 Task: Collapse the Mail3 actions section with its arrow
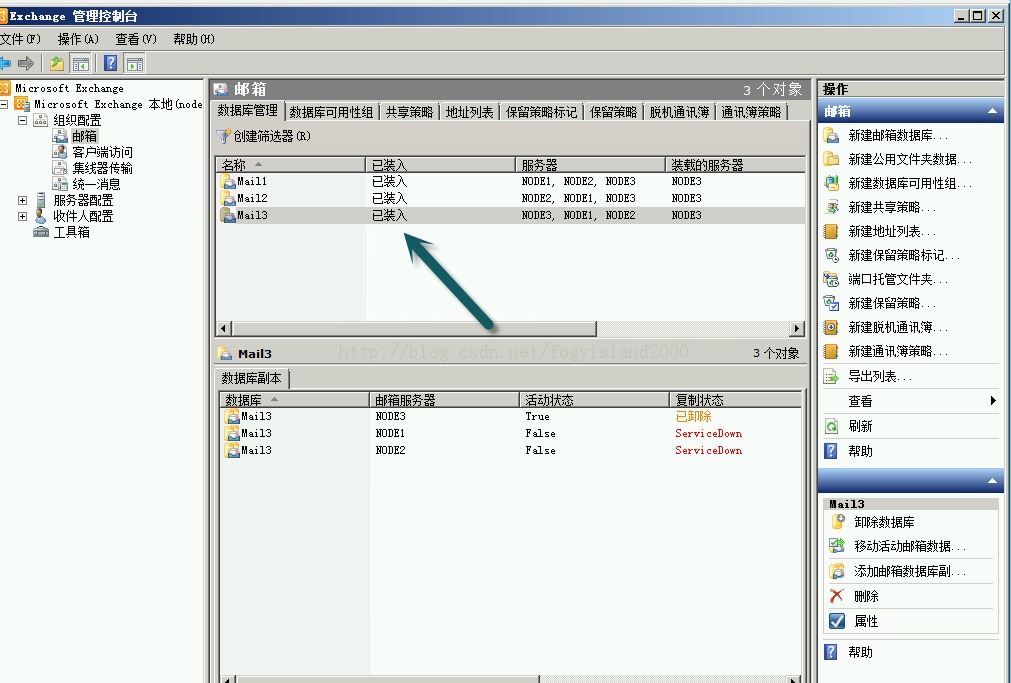(x=992, y=480)
